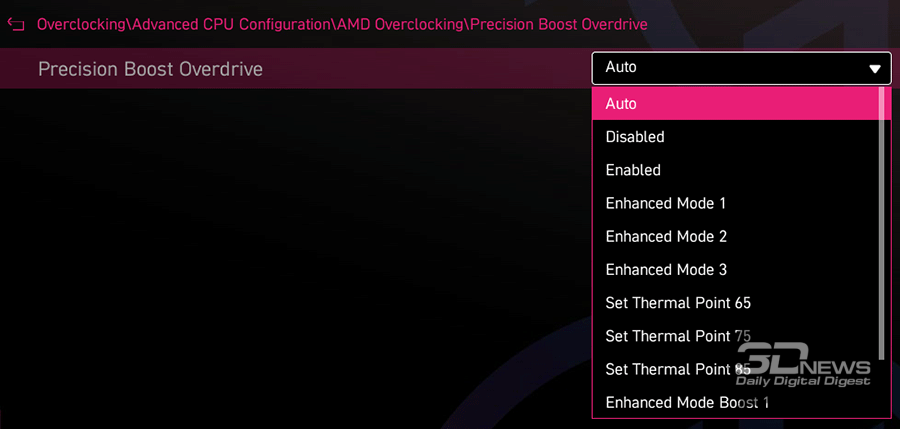Select Enabled in the options list
Viewport: 900px width, 429px height.
point(633,170)
